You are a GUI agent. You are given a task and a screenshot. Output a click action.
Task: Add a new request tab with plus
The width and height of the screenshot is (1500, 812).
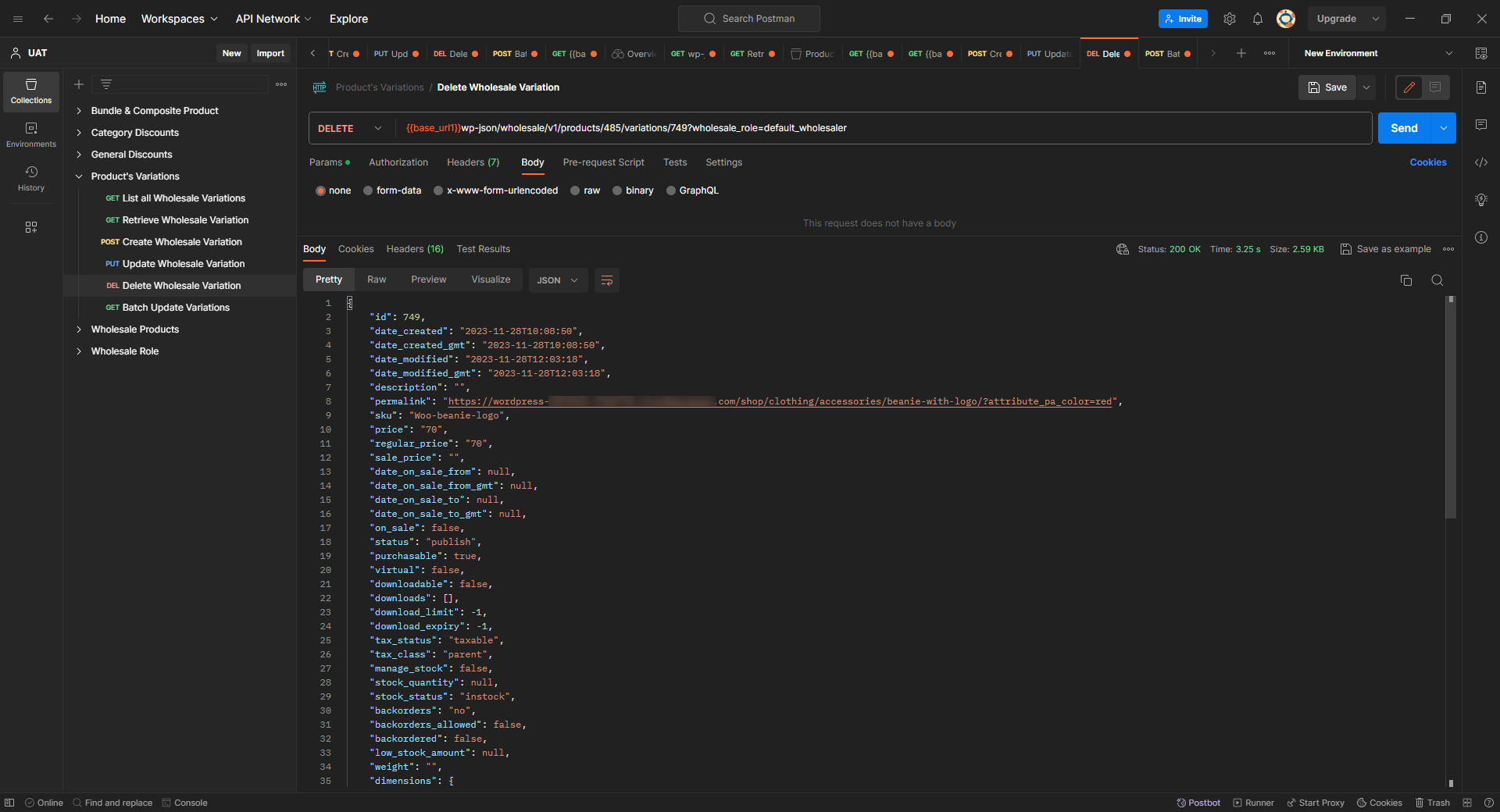coord(1241,53)
